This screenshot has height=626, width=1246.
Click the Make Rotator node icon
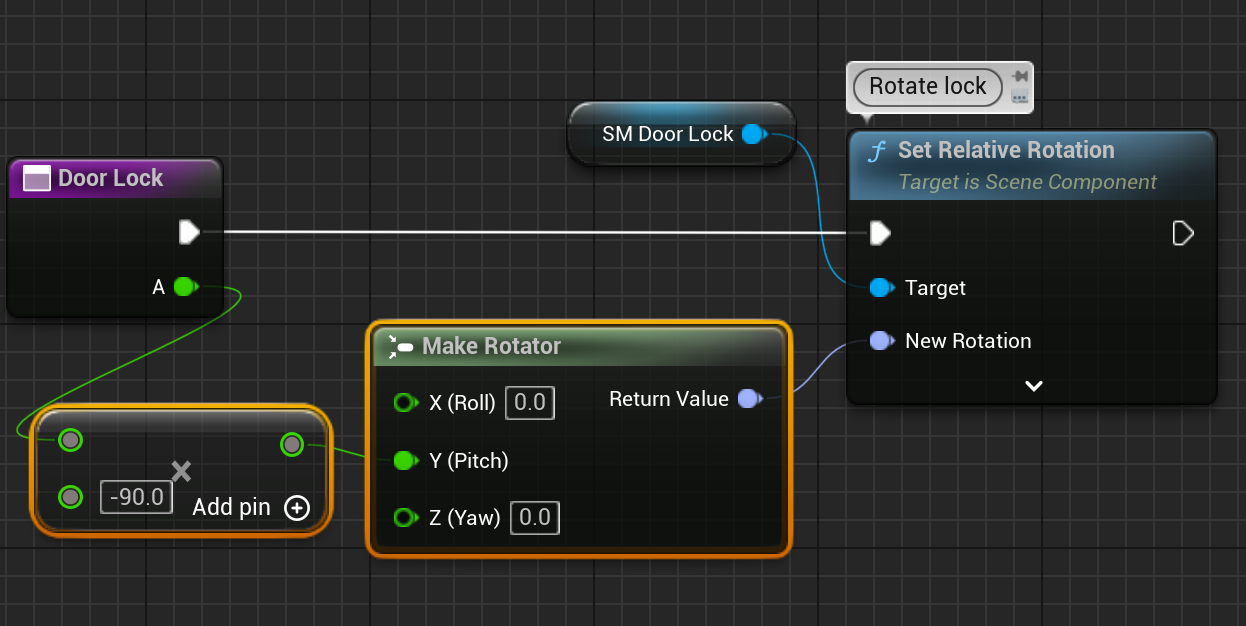pos(400,347)
